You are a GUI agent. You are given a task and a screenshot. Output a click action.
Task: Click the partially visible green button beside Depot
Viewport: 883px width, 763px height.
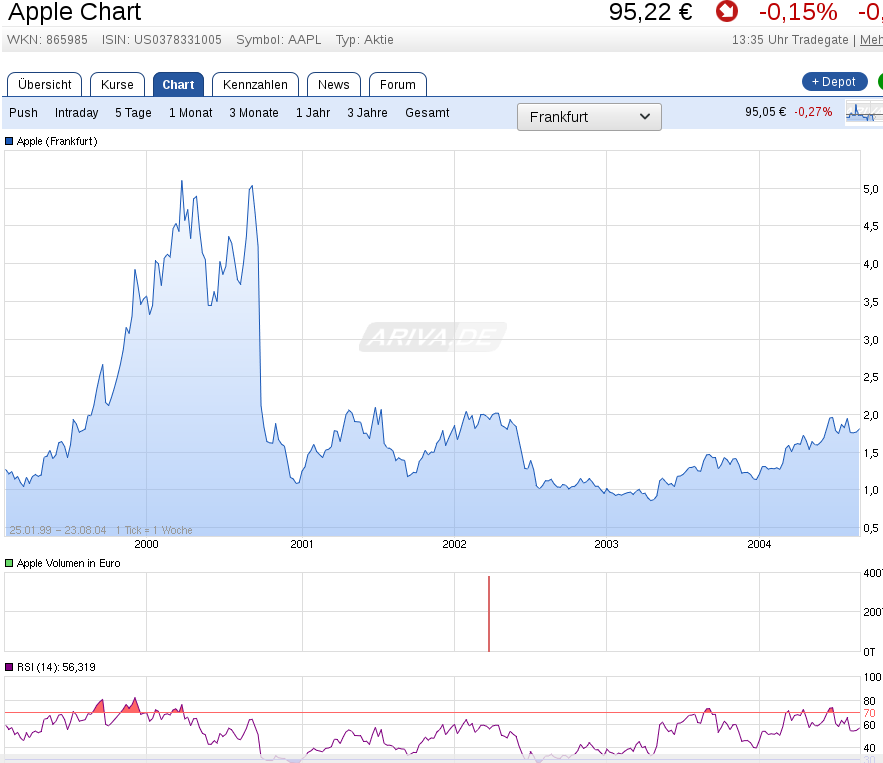(x=879, y=81)
